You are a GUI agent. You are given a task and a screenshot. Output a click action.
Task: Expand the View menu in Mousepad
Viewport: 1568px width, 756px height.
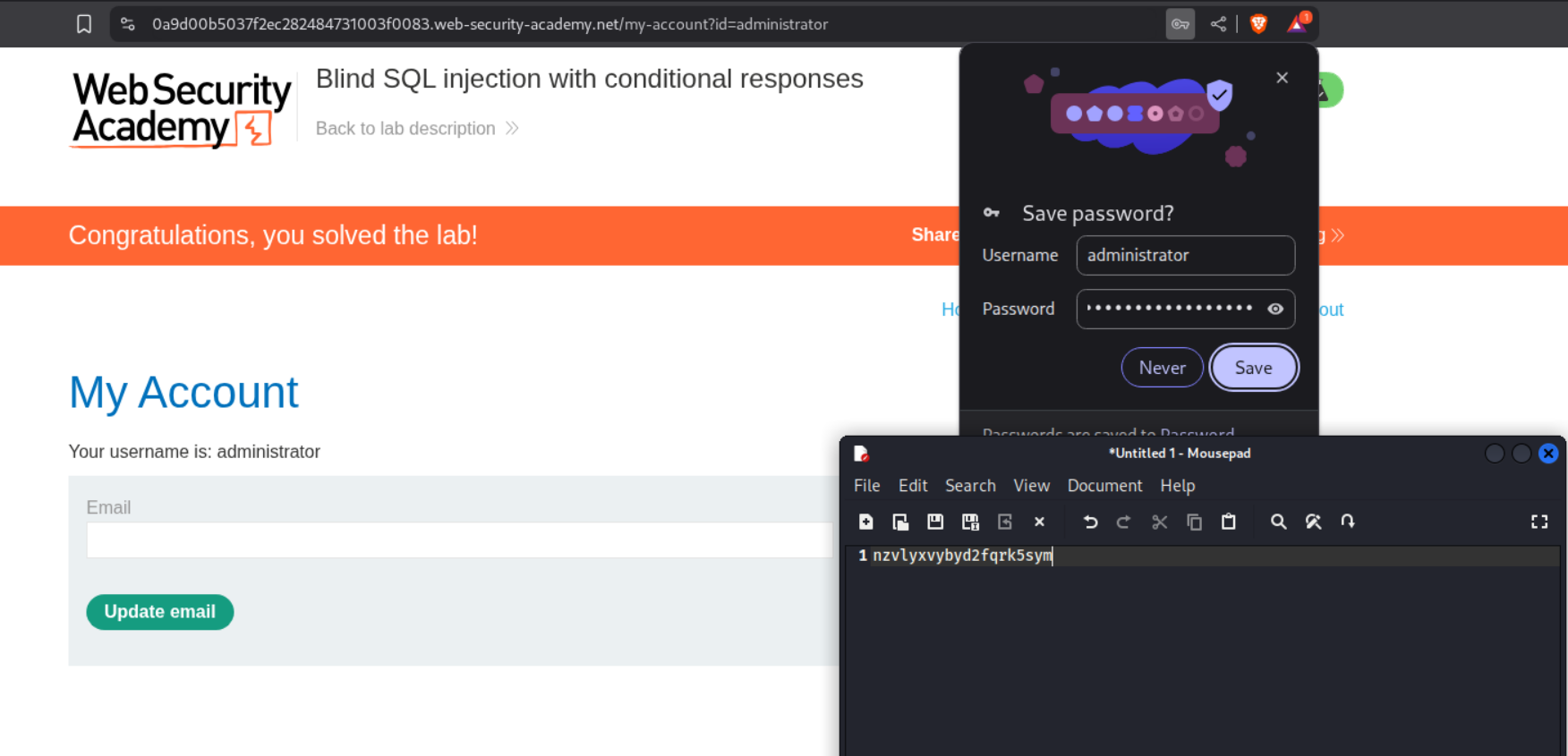point(1031,485)
